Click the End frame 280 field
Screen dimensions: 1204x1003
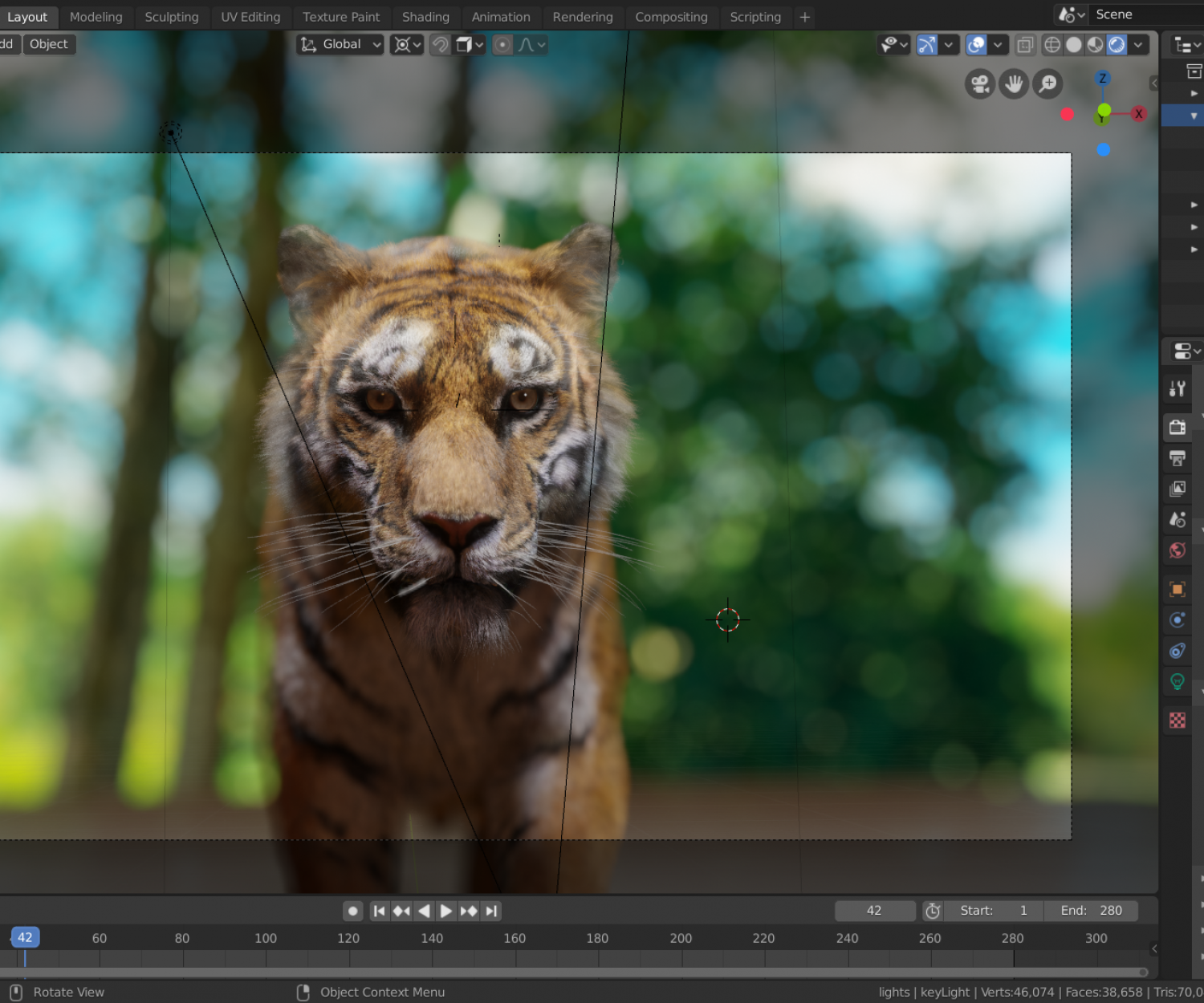tap(1091, 911)
